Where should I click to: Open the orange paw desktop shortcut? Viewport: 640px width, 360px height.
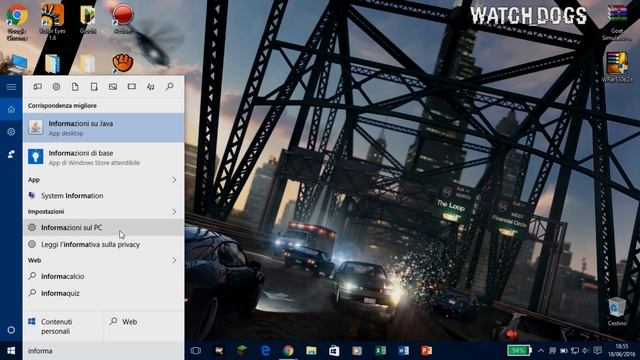click(123, 63)
